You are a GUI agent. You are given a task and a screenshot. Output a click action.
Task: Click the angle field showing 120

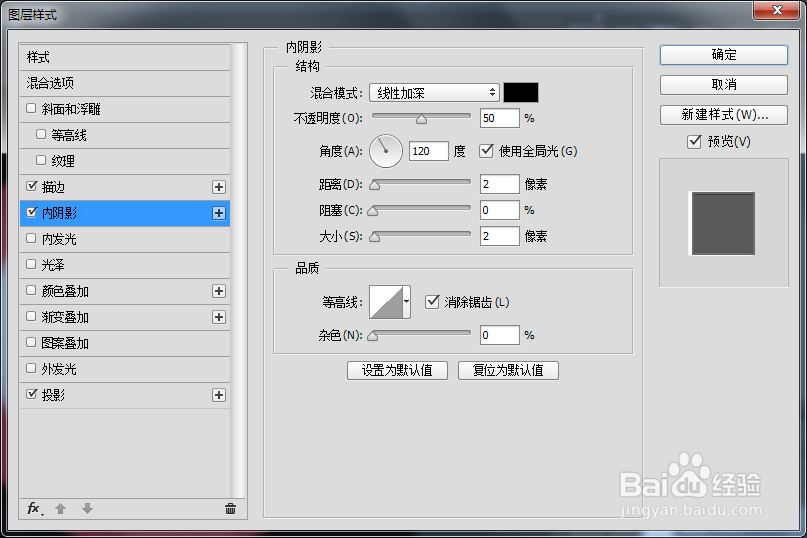(428, 151)
